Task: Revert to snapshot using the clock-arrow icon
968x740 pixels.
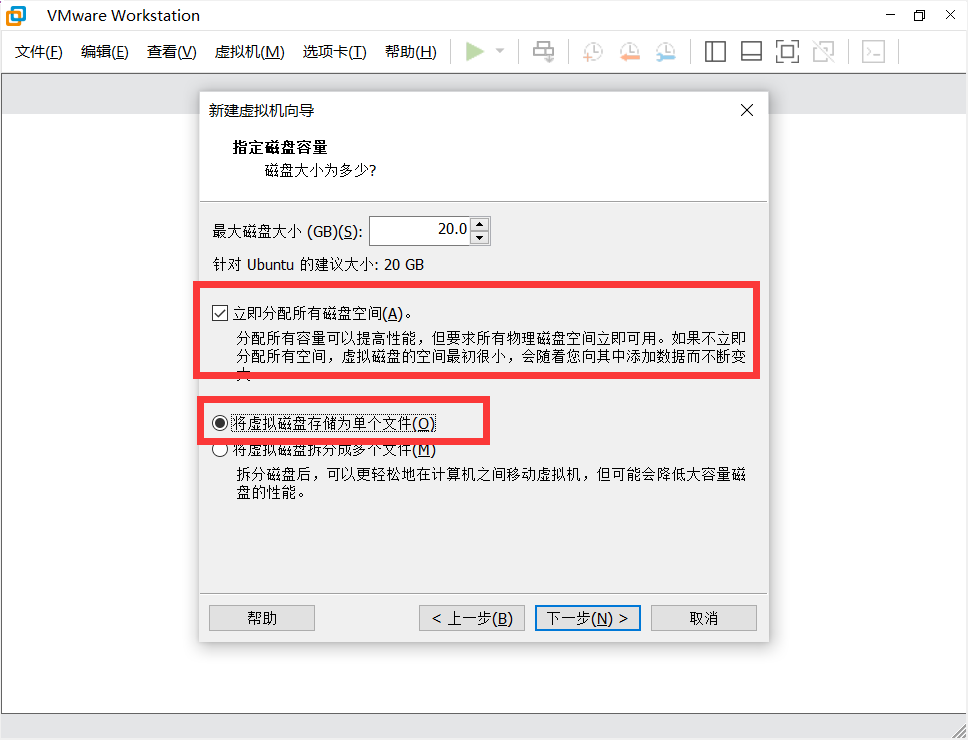Action: [x=629, y=51]
